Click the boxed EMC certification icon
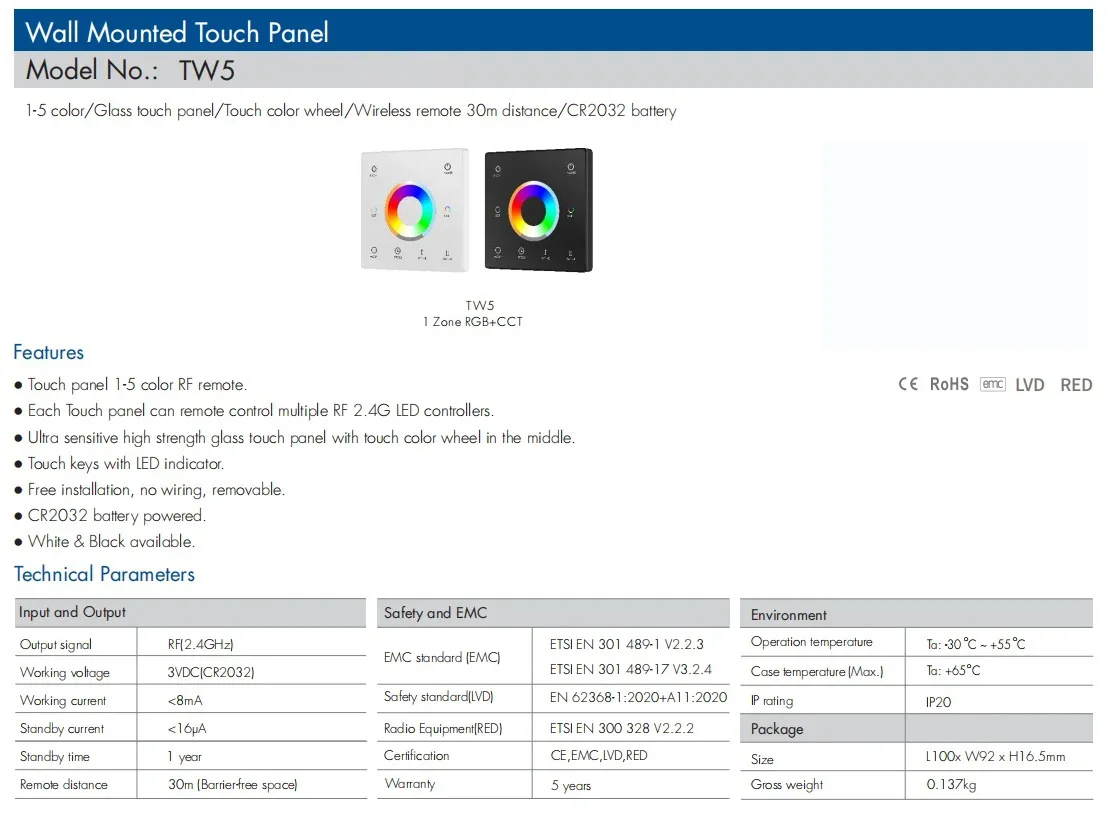 pyautogui.click(x=992, y=383)
